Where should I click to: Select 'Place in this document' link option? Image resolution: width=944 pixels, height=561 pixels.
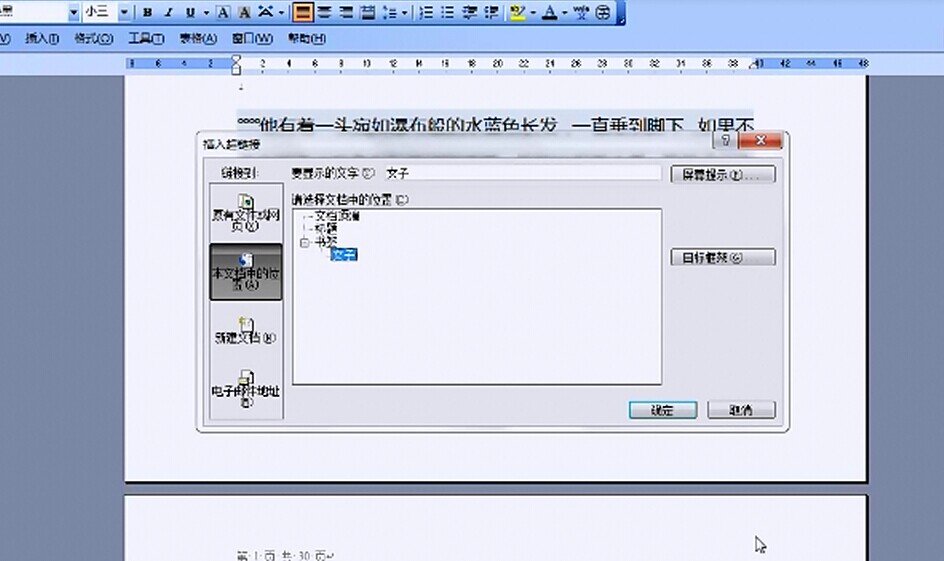pyautogui.click(x=246, y=271)
